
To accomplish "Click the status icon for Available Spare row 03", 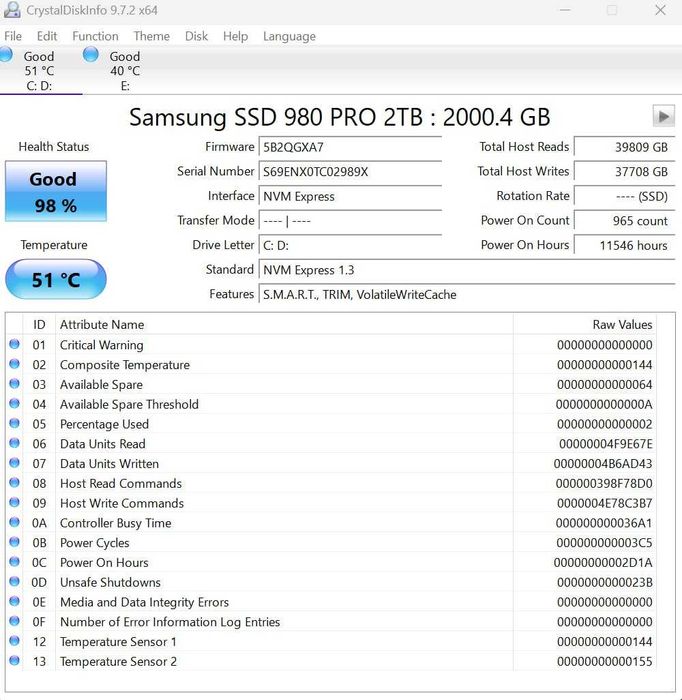I will pos(14,383).
